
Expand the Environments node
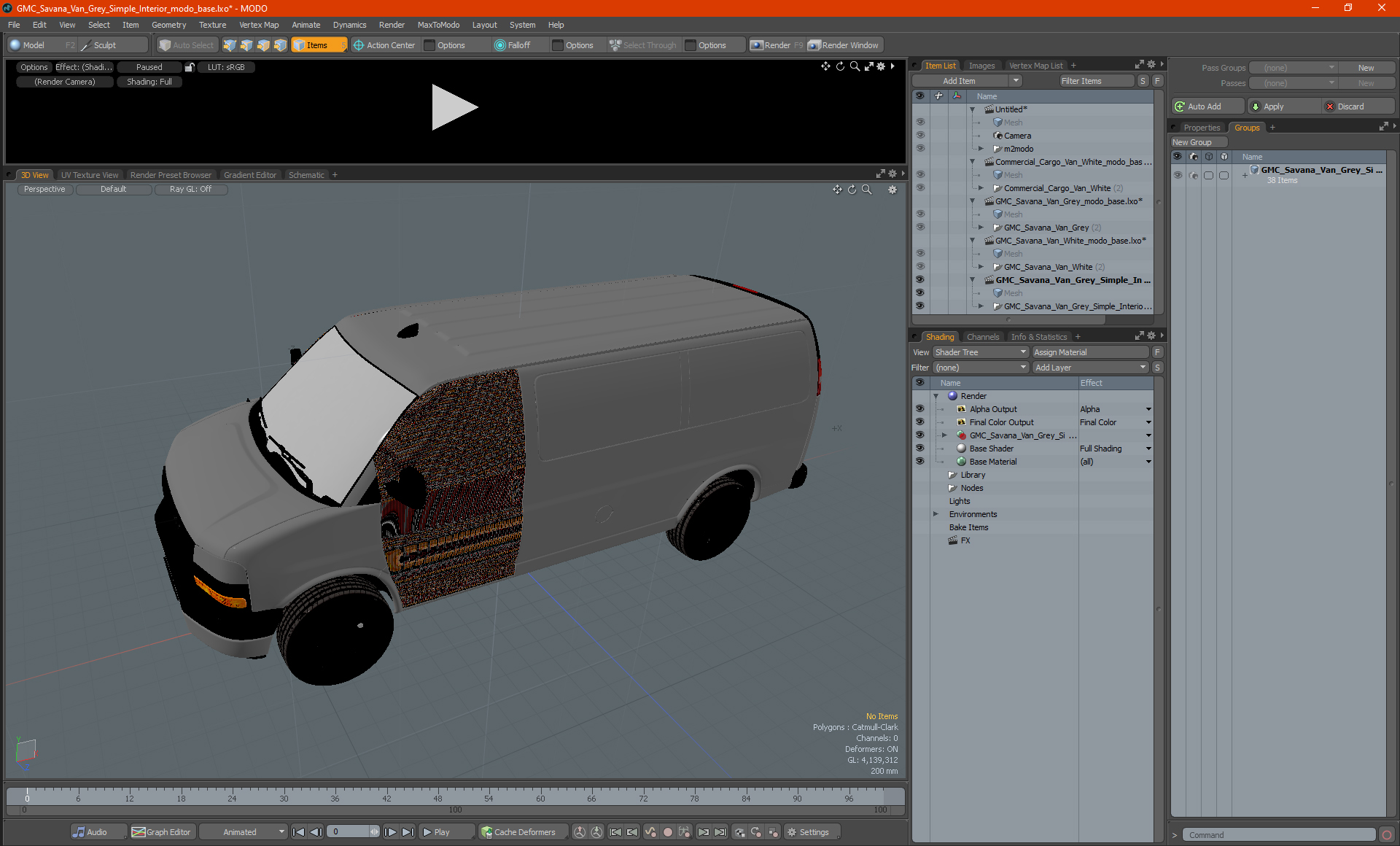(936, 514)
